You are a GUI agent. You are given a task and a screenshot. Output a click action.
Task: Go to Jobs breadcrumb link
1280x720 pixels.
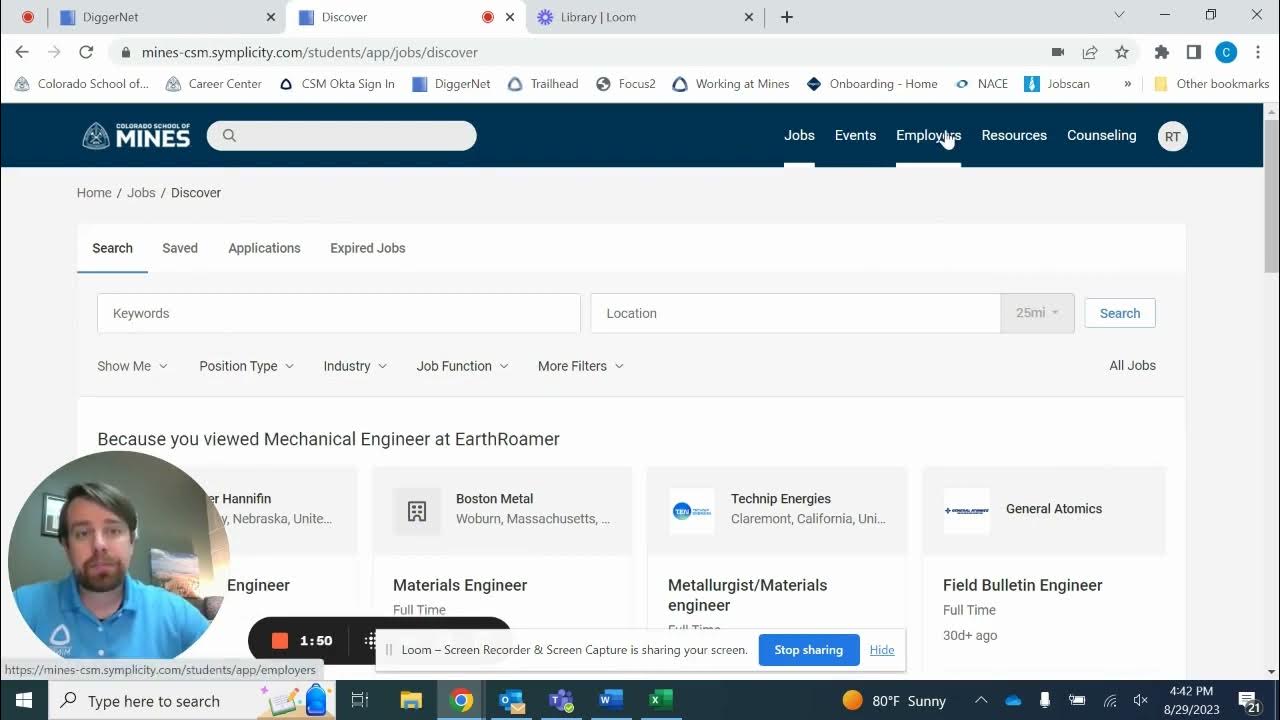(x=141, y=193)
